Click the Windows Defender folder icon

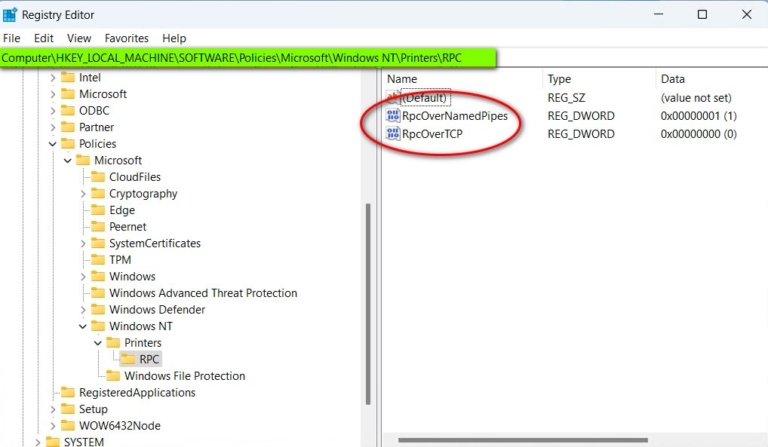pos(98,310)
